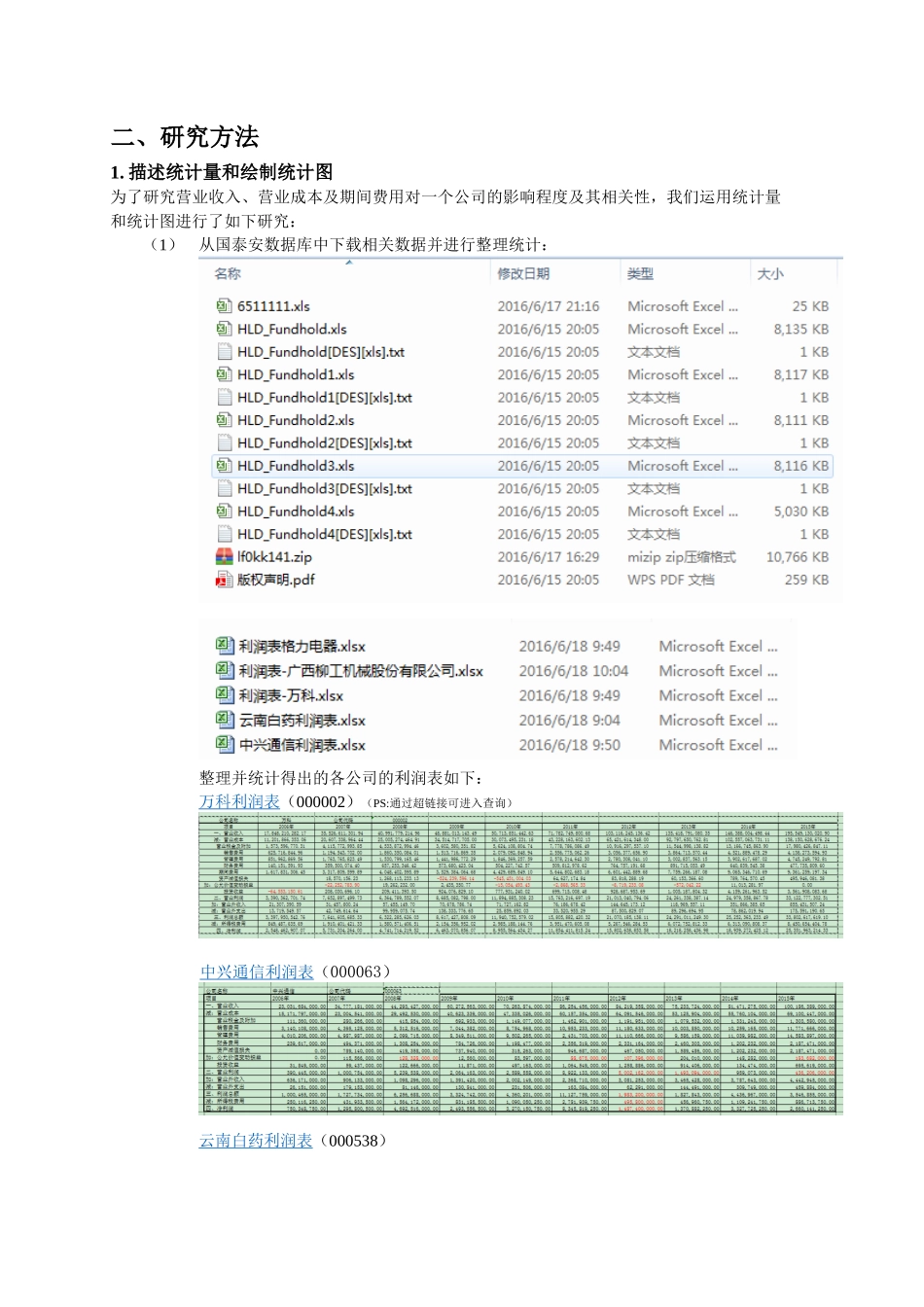
Task: Click the file size 10,766 KB
Action: click(x=798, y=557)
